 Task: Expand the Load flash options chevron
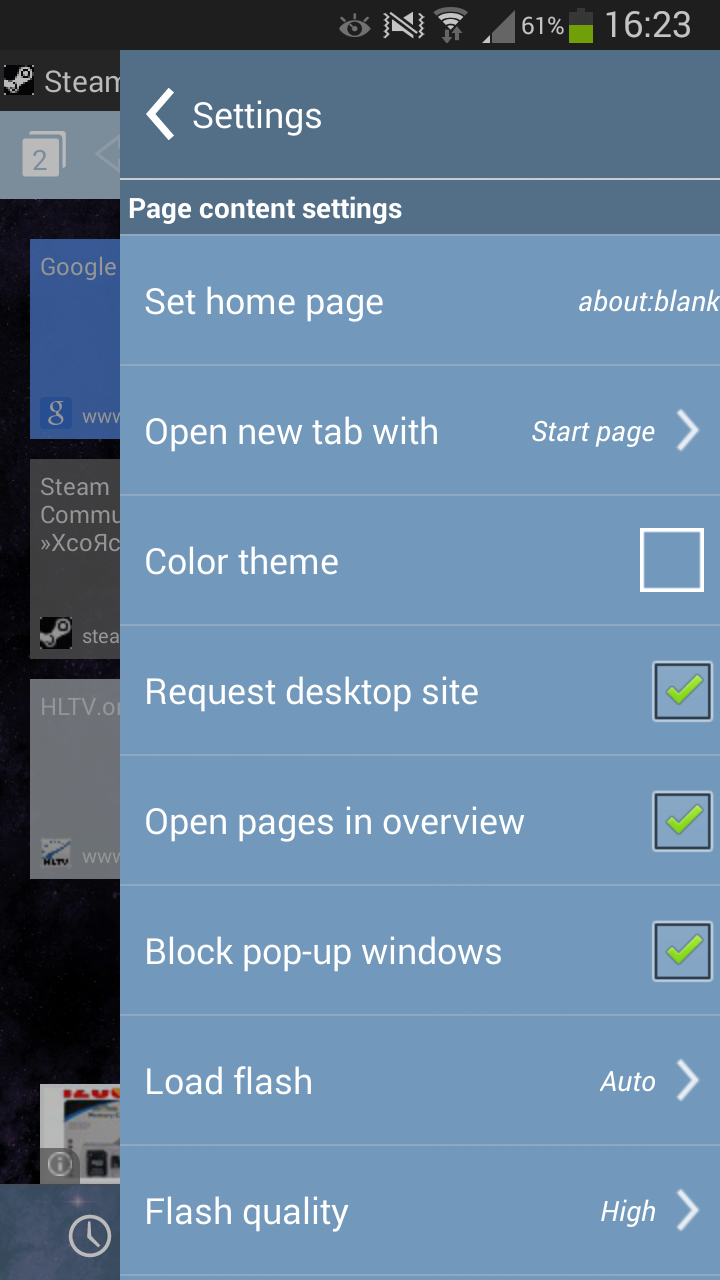[687, 1081]
